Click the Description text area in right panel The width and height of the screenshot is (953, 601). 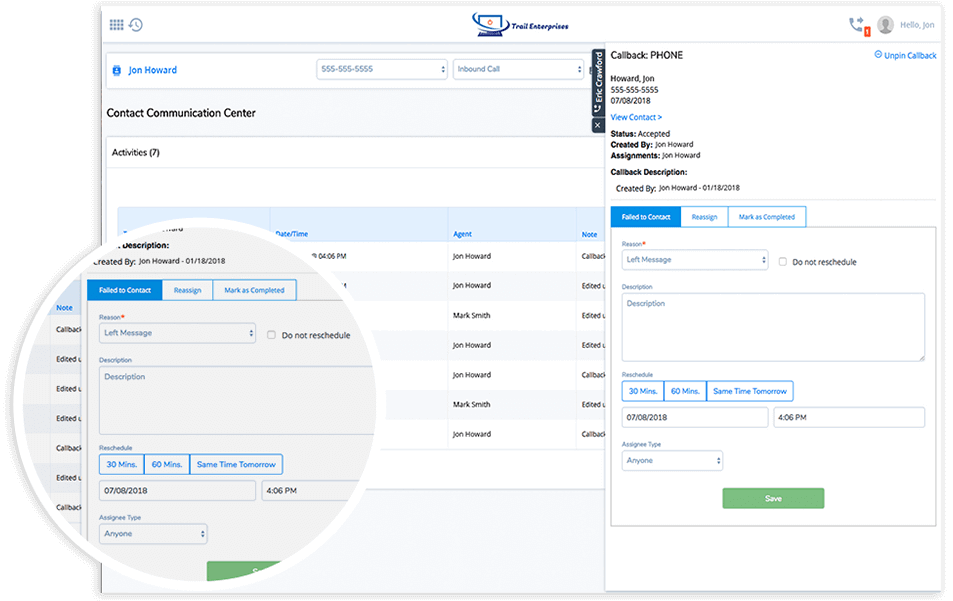click(x=772, y=326)
